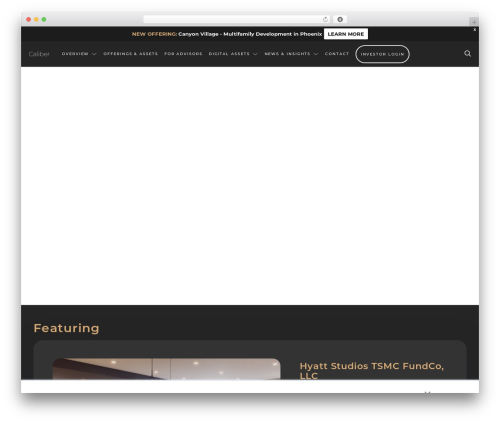
Task: Close the window with red button
Action: point(29,19)
